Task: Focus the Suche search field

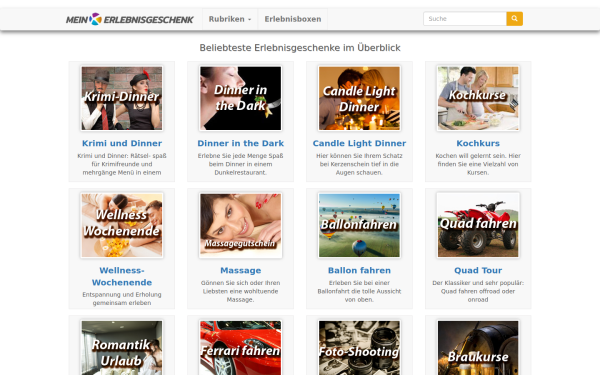Action: pyautogui.click(x=465, y=19)
